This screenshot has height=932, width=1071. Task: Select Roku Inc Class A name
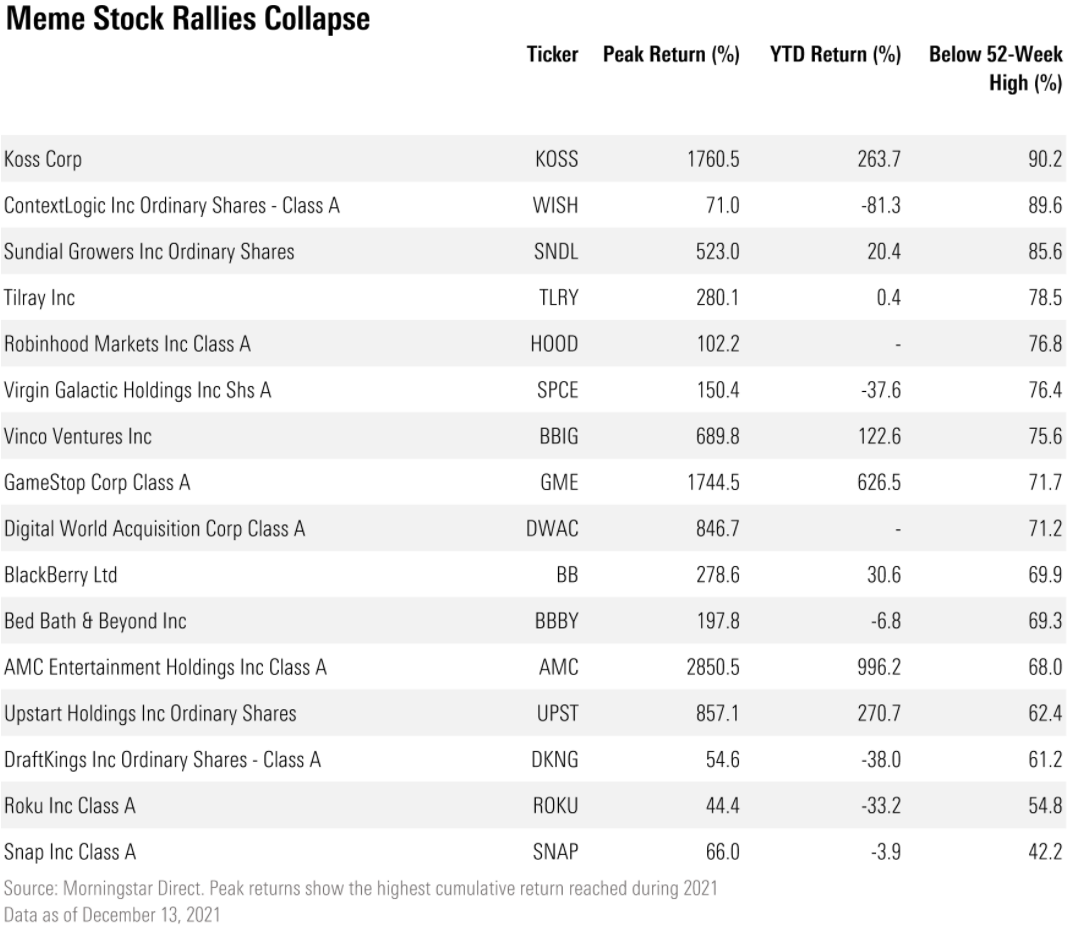point(70,806)
